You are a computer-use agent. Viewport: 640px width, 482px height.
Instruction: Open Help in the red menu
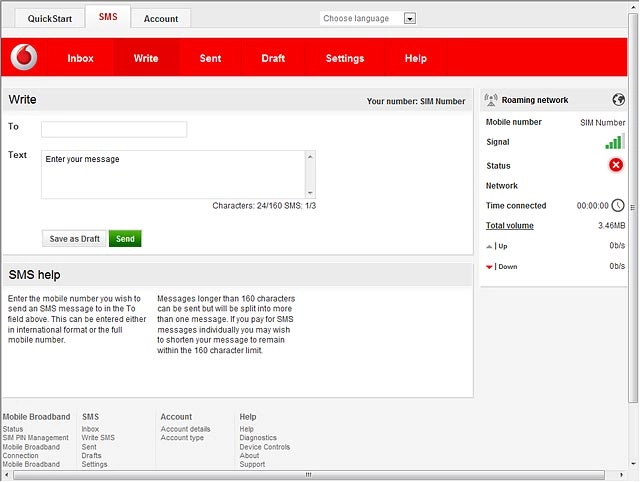[x=416, y=58]
